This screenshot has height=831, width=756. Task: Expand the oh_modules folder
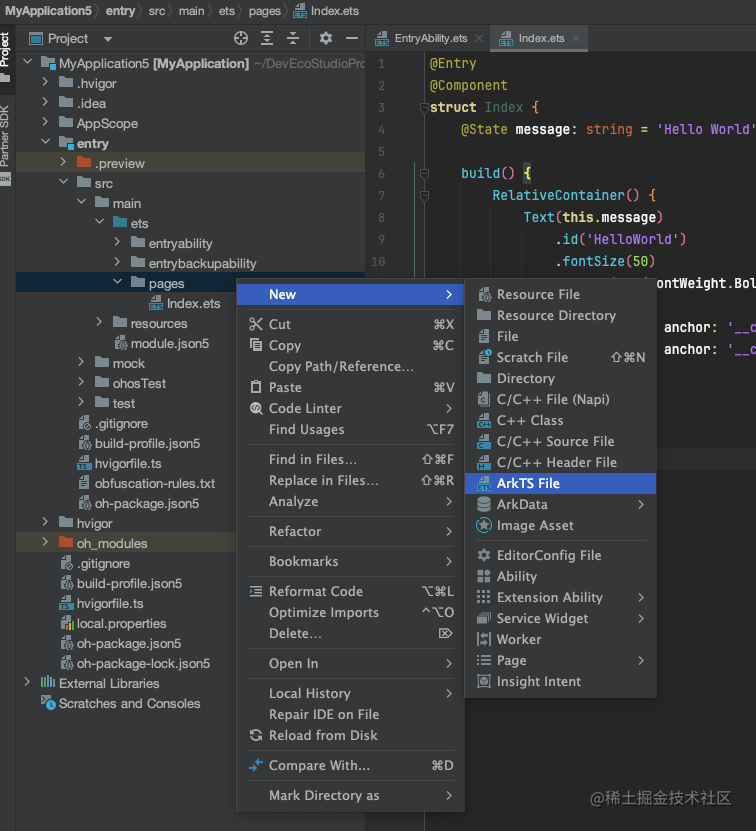46,543
